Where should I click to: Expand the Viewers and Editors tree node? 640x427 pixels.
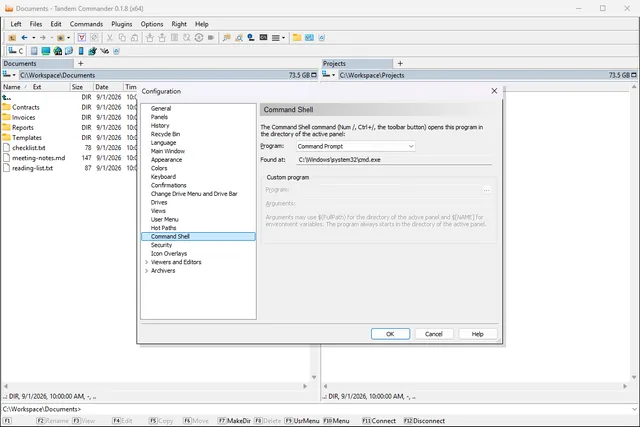click(x=146, y=262)
